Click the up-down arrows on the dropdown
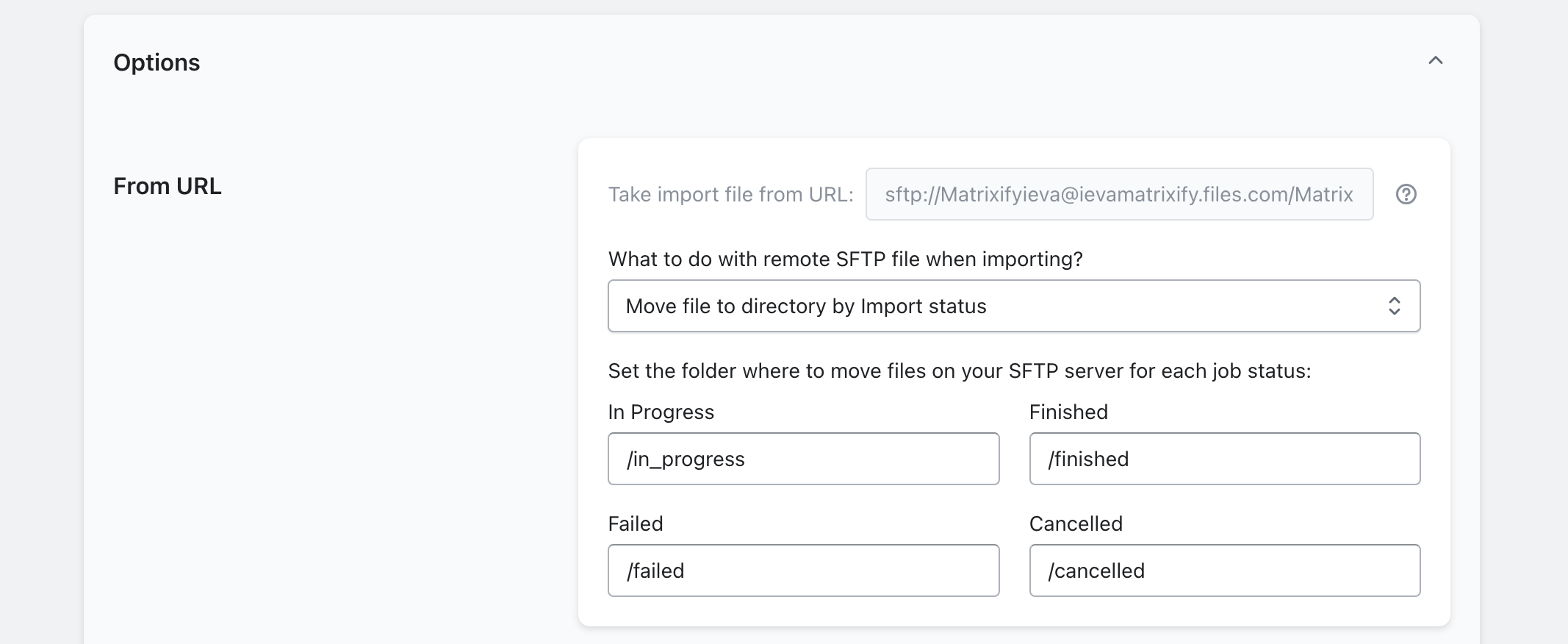The height and width of the screenshot is (644, 1568). click(1394, 306)
